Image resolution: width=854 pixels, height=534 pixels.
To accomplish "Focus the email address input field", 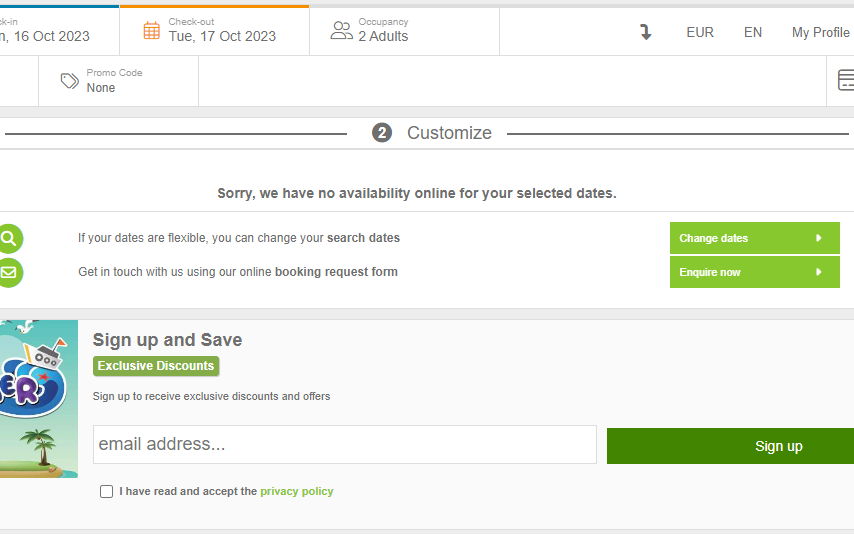I will (x=344, y=444).
